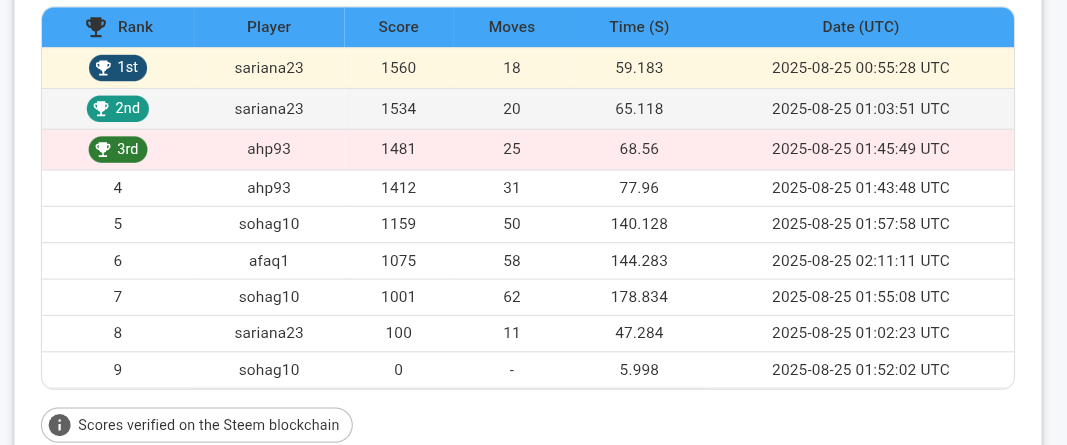Select the Scores verified on Steem blockchain chip
1067x445 pixels.
(197, 425)
